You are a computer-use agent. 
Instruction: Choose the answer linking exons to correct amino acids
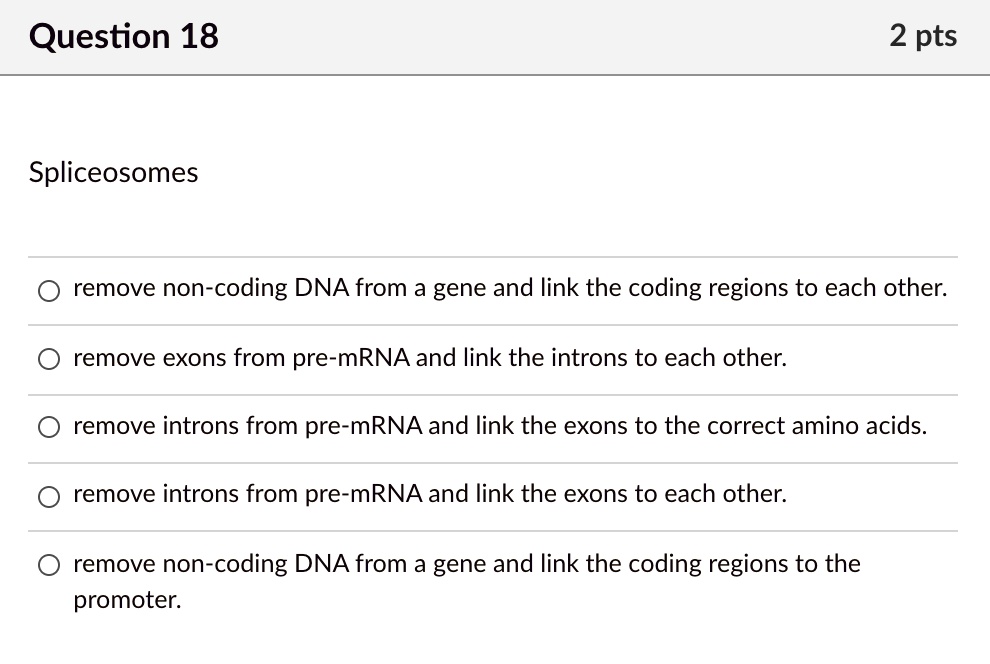coord(48,427)
